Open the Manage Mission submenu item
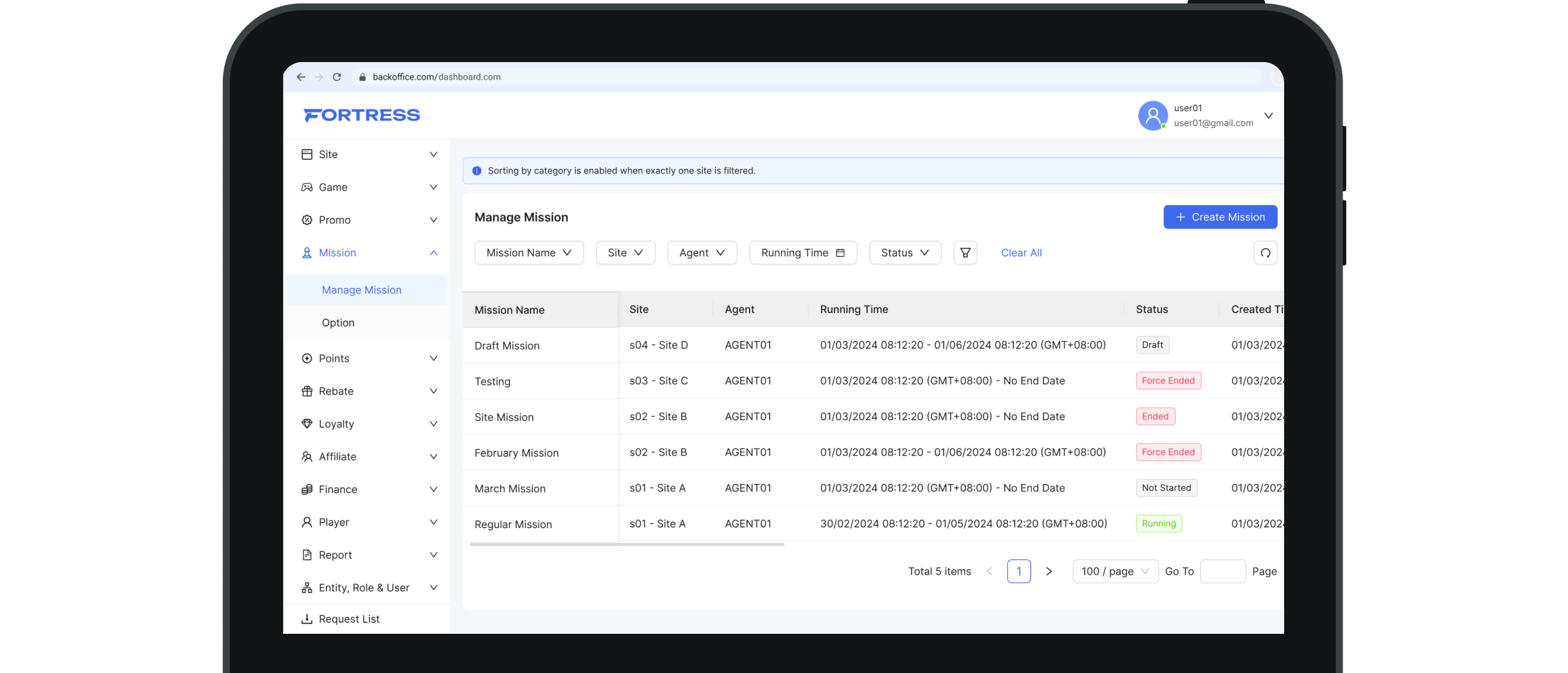The width and height of the screenshot is (1568, 673). (362, 290)
